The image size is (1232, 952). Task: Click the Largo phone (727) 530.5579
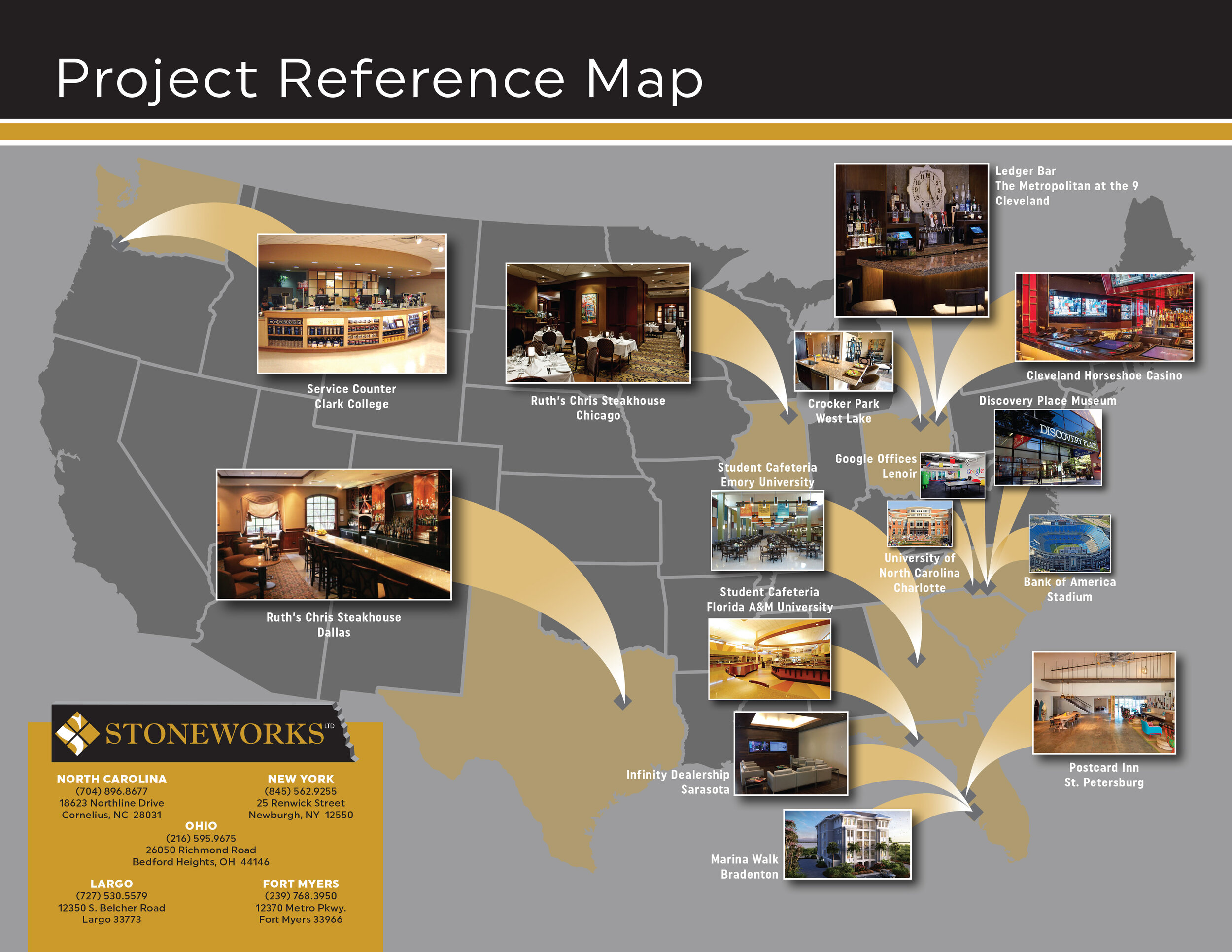tap(112, 896)
